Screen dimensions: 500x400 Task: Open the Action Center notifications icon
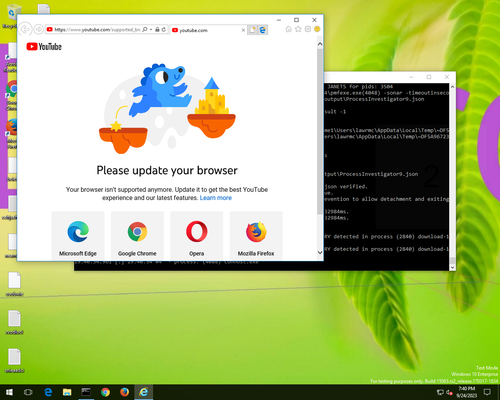[x=487, y=392]
